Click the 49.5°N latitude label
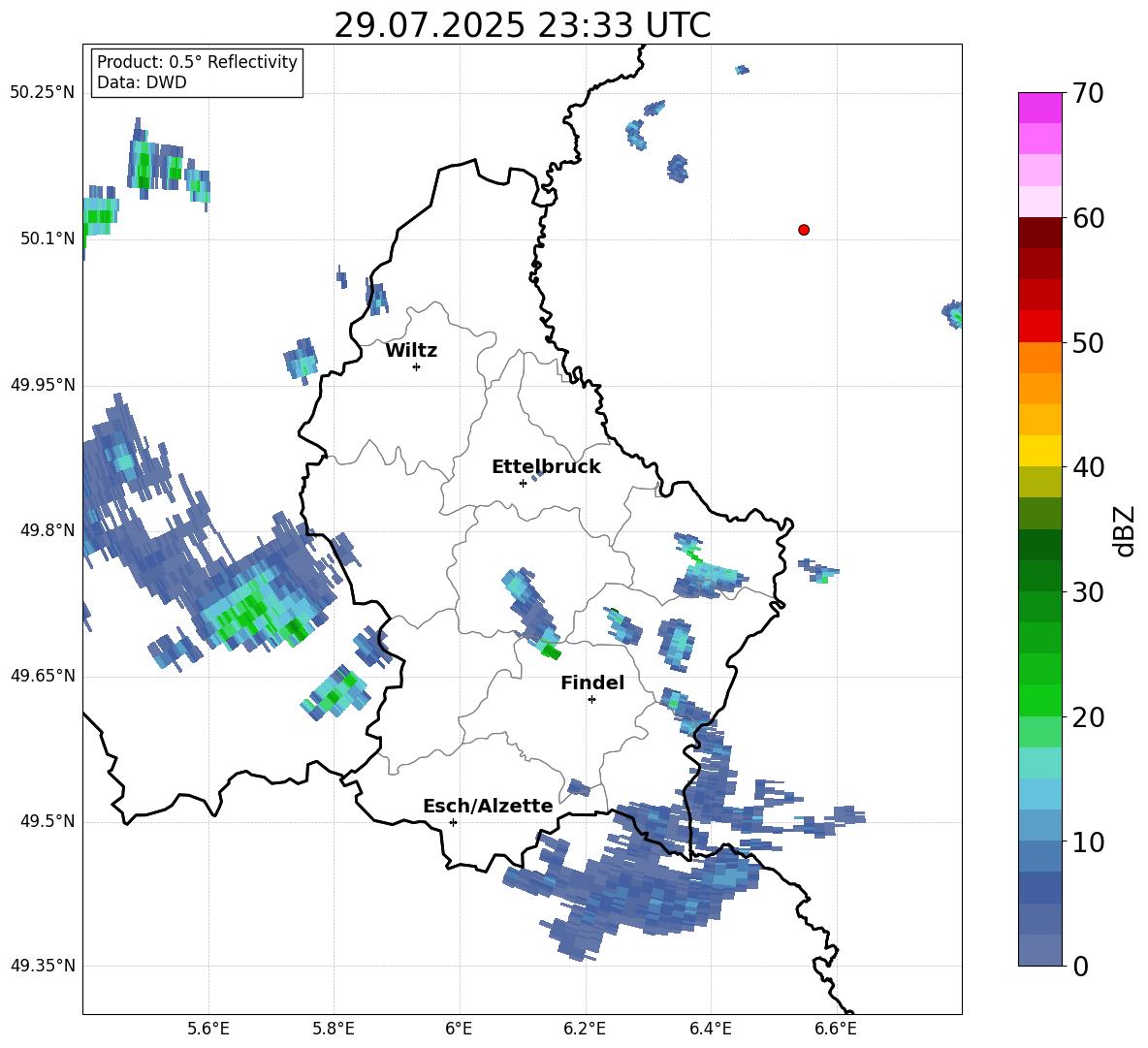The image size is (1148, 1048). (48, 821)
